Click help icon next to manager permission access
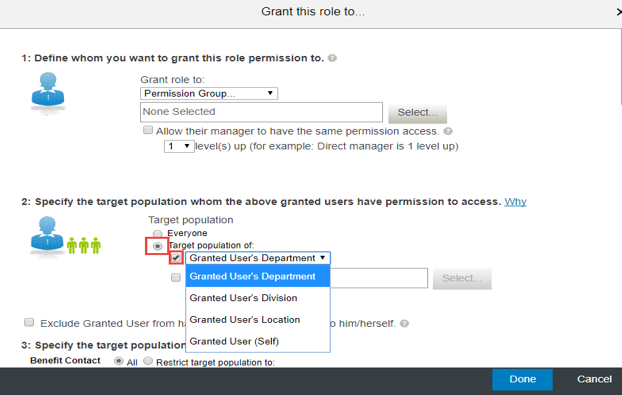This screenshot has height=395, width=622. [448, 131]
